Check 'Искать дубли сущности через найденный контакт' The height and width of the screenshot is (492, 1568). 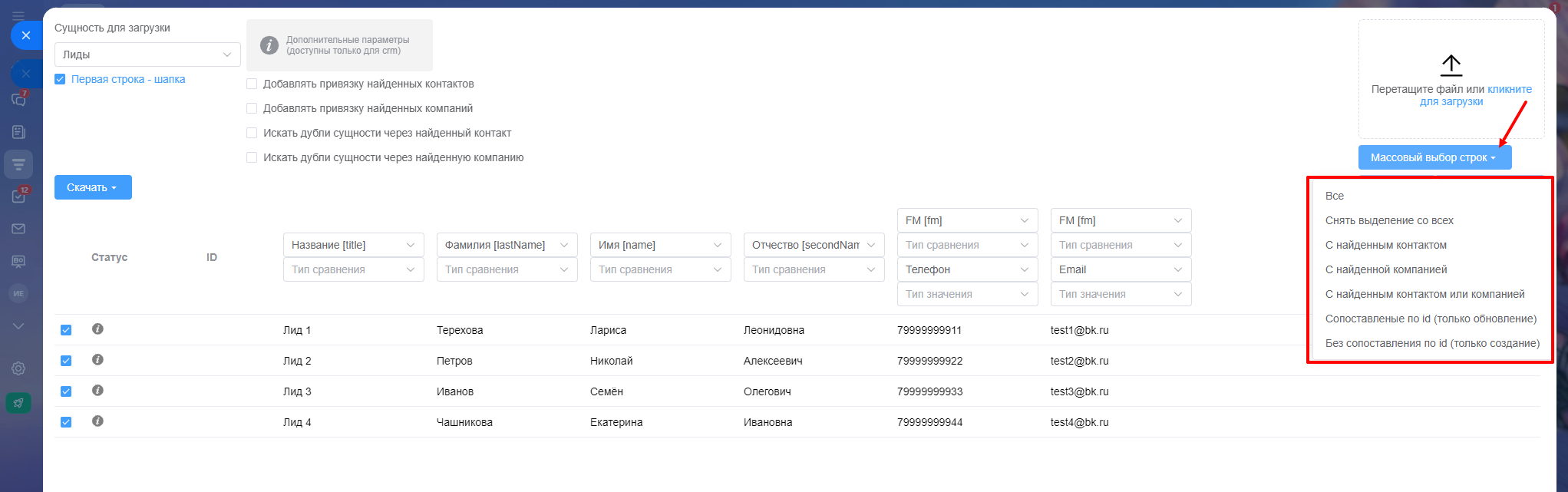pos(252,133)
